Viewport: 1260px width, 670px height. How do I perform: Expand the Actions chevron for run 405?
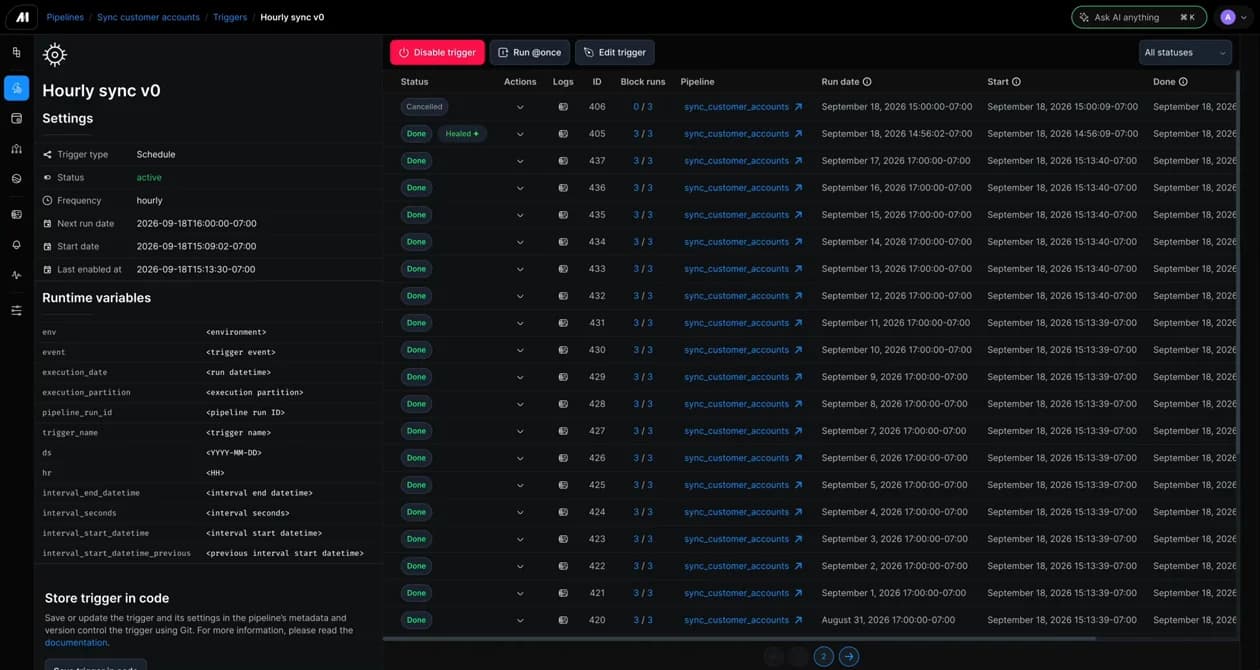tap(520, 134)
